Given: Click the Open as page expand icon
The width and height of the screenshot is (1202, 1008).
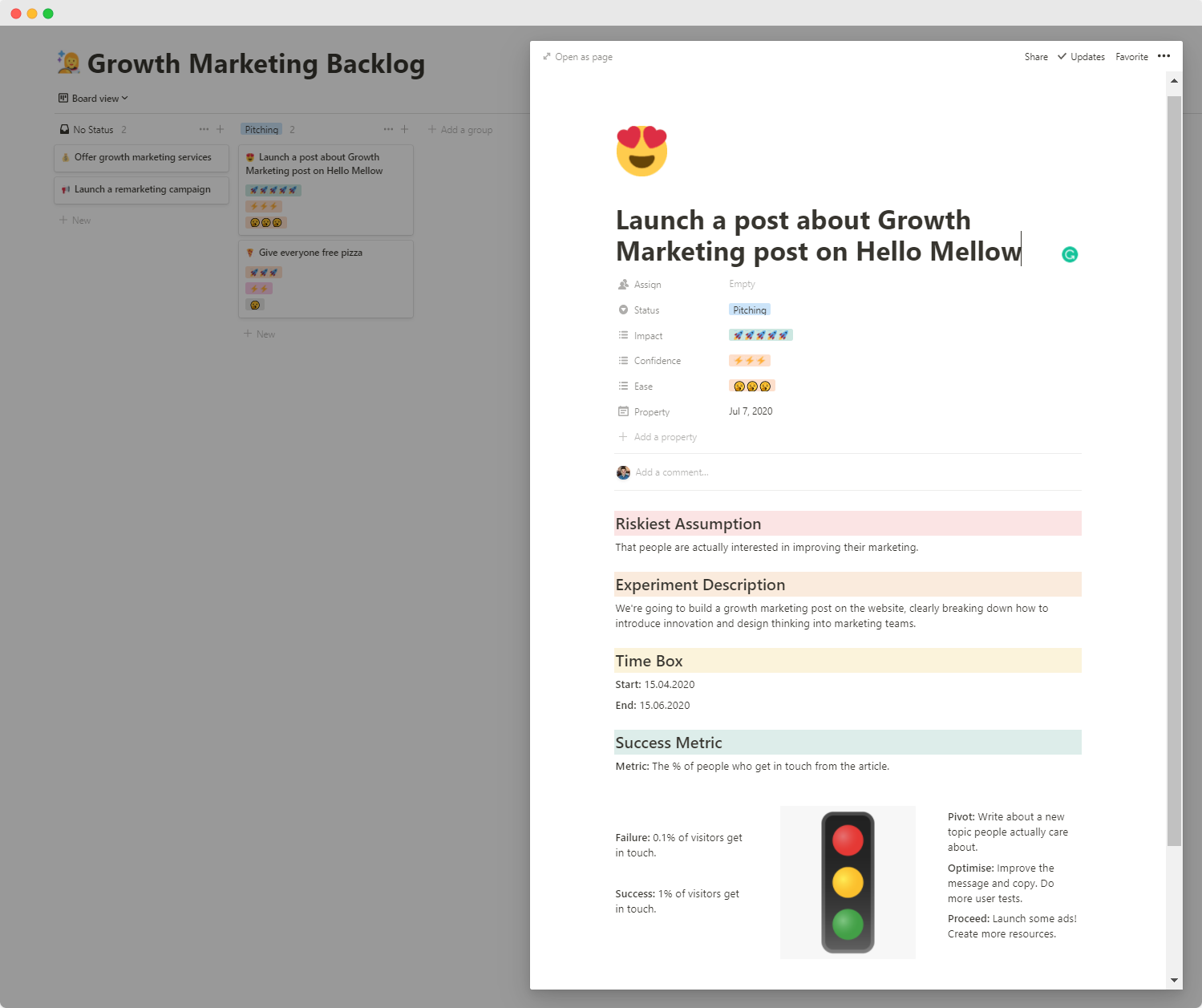Looking at the screenshot, I should 547,57.
